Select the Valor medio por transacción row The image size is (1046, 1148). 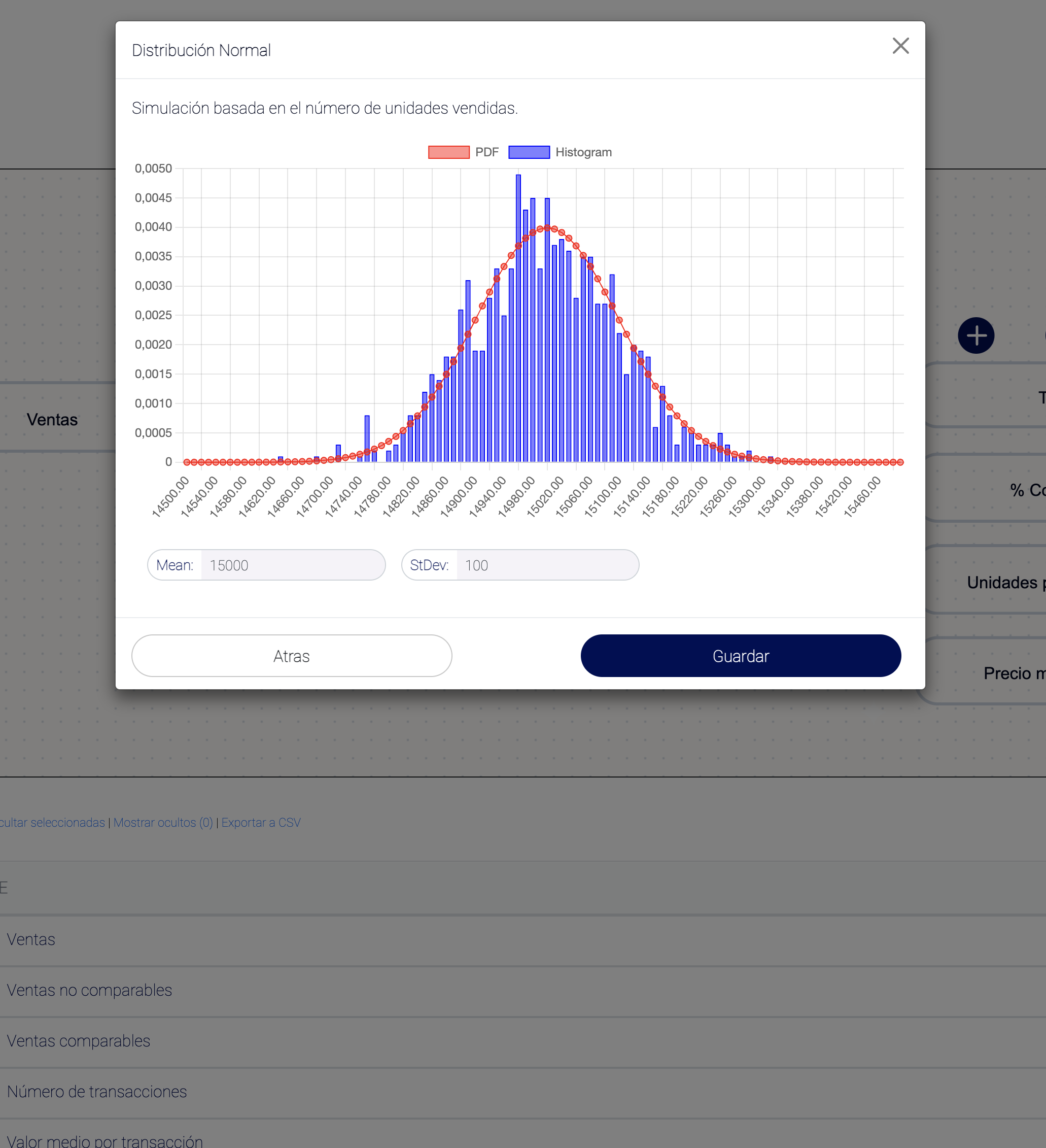(523, 1134)
